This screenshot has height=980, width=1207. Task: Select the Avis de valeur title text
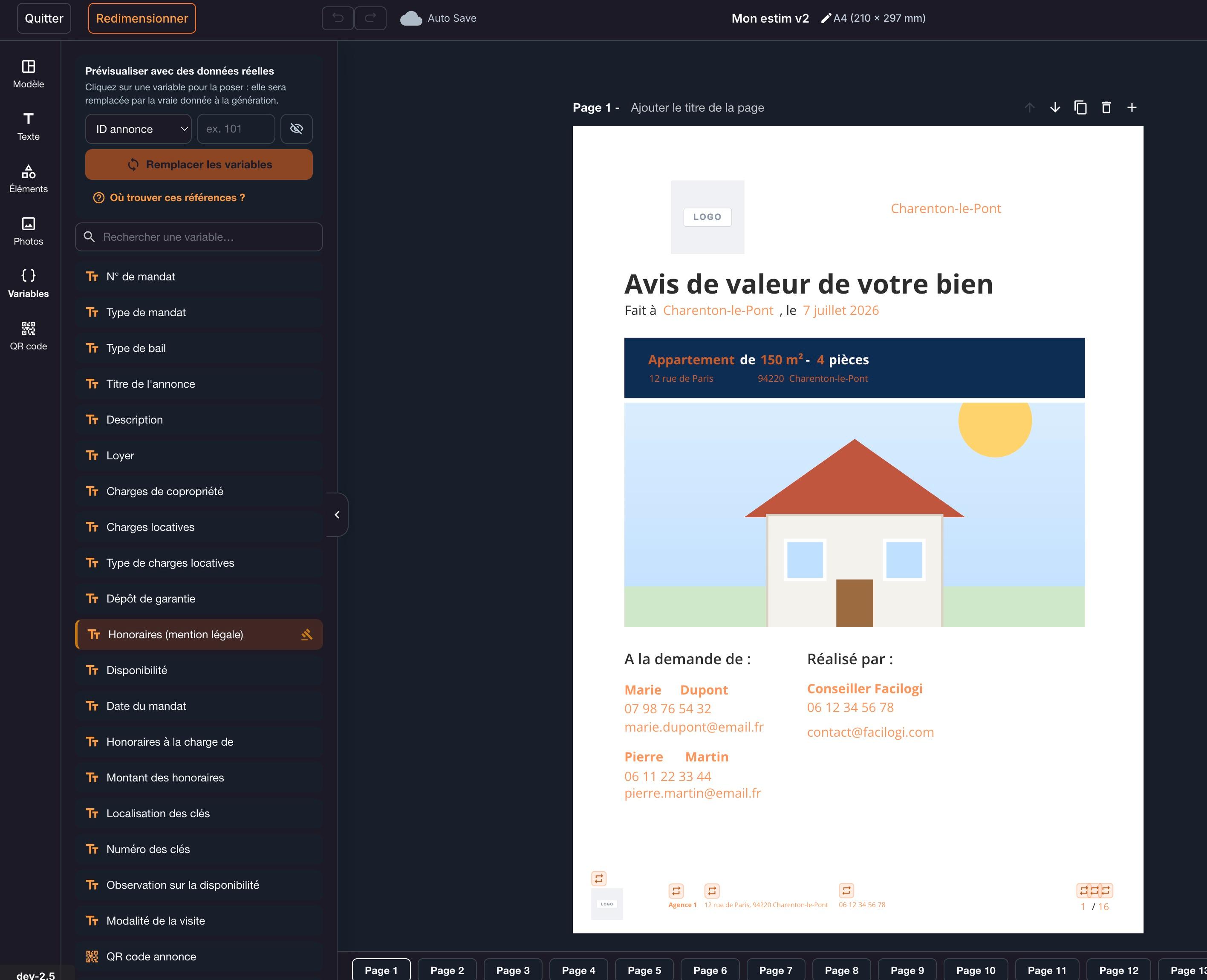[x=809, y=284]
